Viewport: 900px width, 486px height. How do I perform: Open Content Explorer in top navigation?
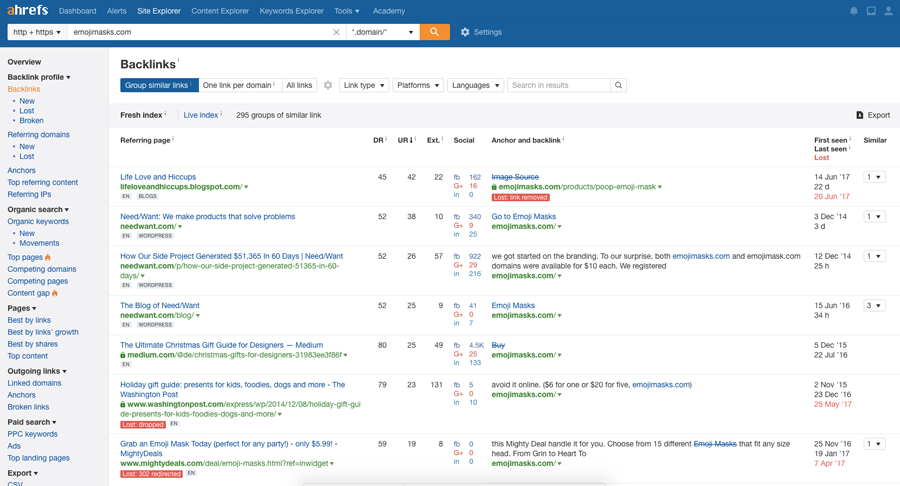220,11
